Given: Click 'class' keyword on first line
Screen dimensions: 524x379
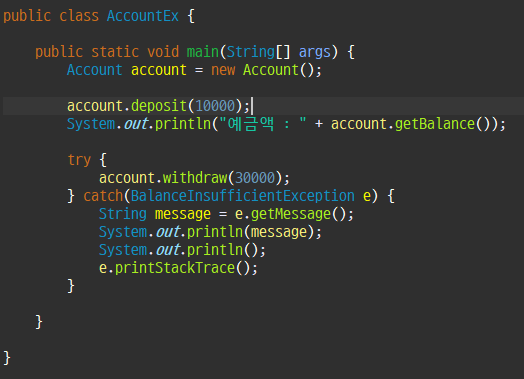Looking at the screenshot, I should [79, 16].
